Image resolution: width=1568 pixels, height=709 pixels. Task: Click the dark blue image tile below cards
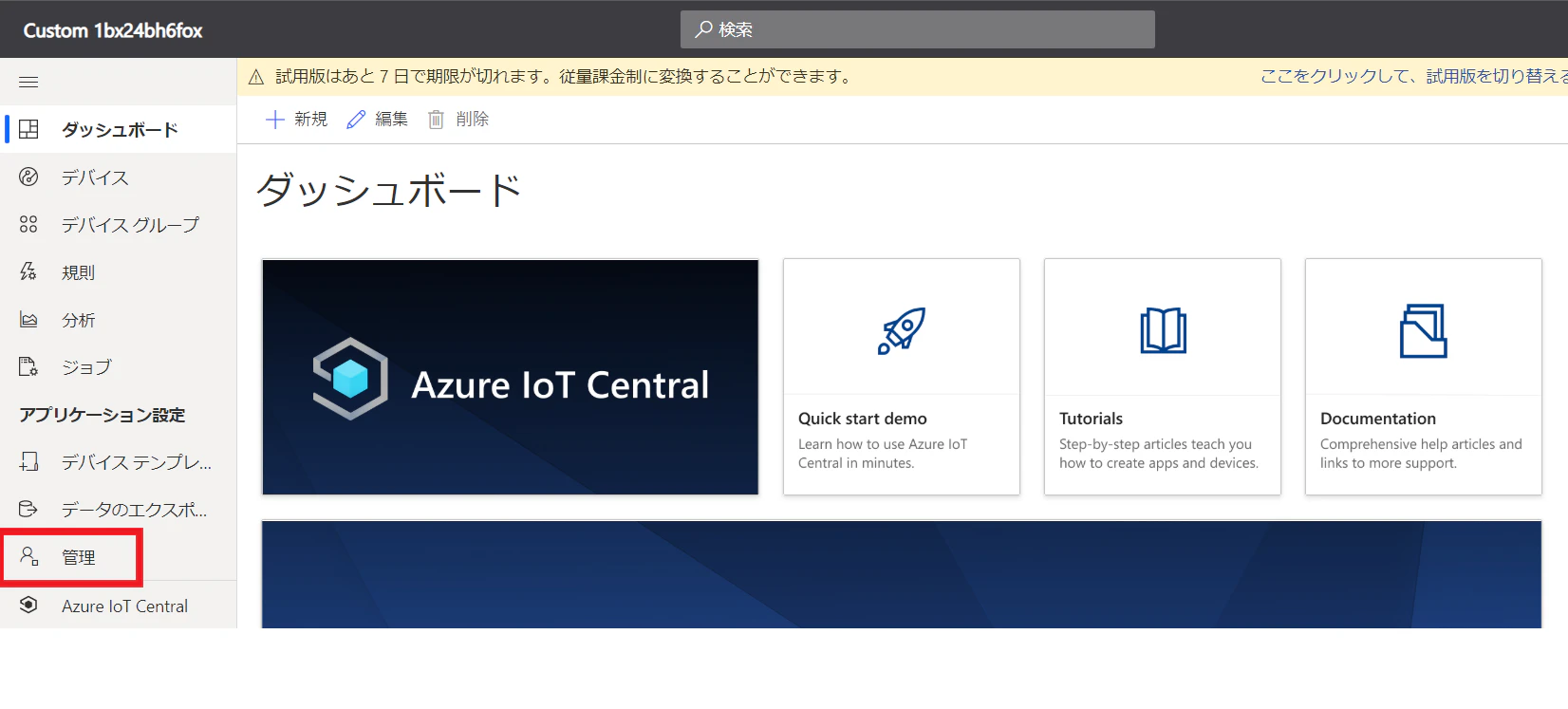pyautogui.click(x=902, y=574)
